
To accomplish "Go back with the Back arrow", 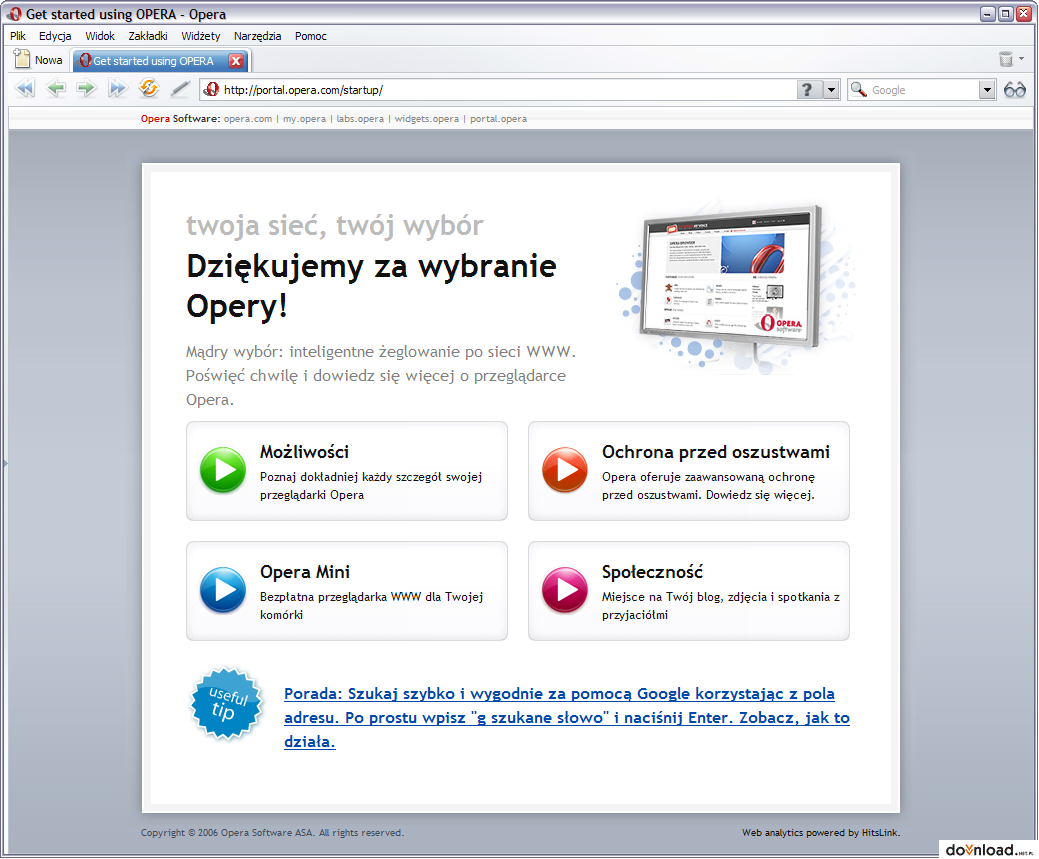I will click(x=56, y=88).
